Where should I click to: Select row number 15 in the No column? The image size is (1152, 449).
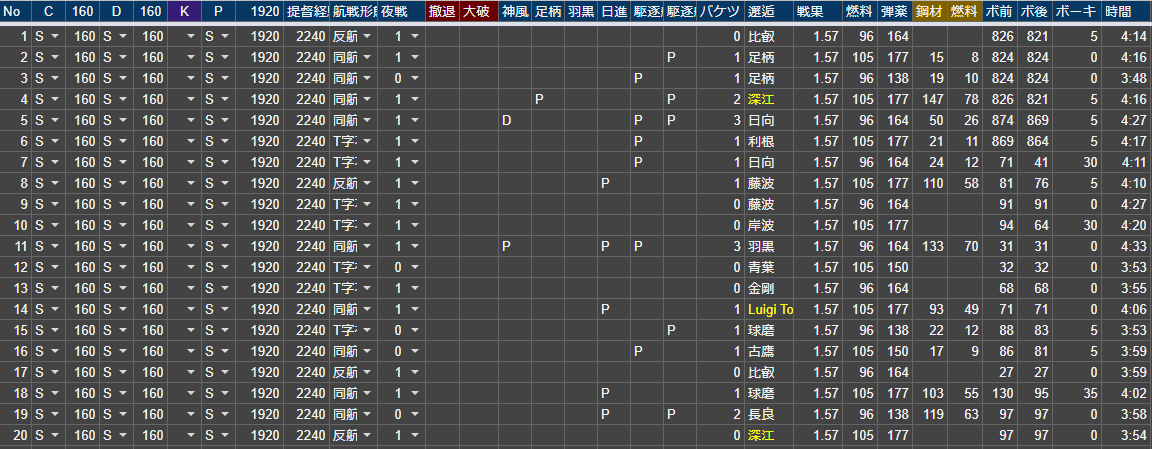tap(15, 331)
